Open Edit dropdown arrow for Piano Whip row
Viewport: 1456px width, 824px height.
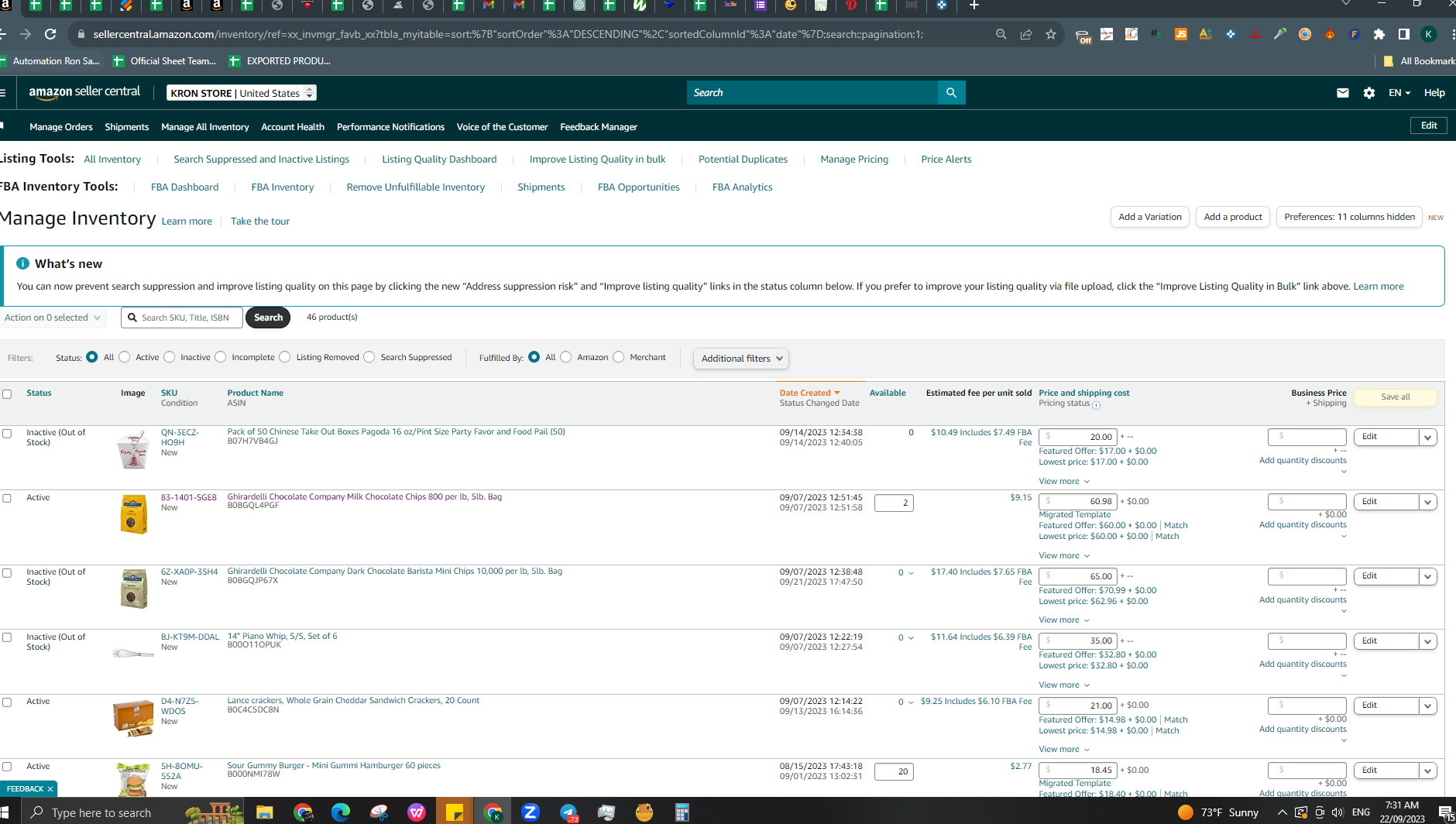click(1428, 642)
